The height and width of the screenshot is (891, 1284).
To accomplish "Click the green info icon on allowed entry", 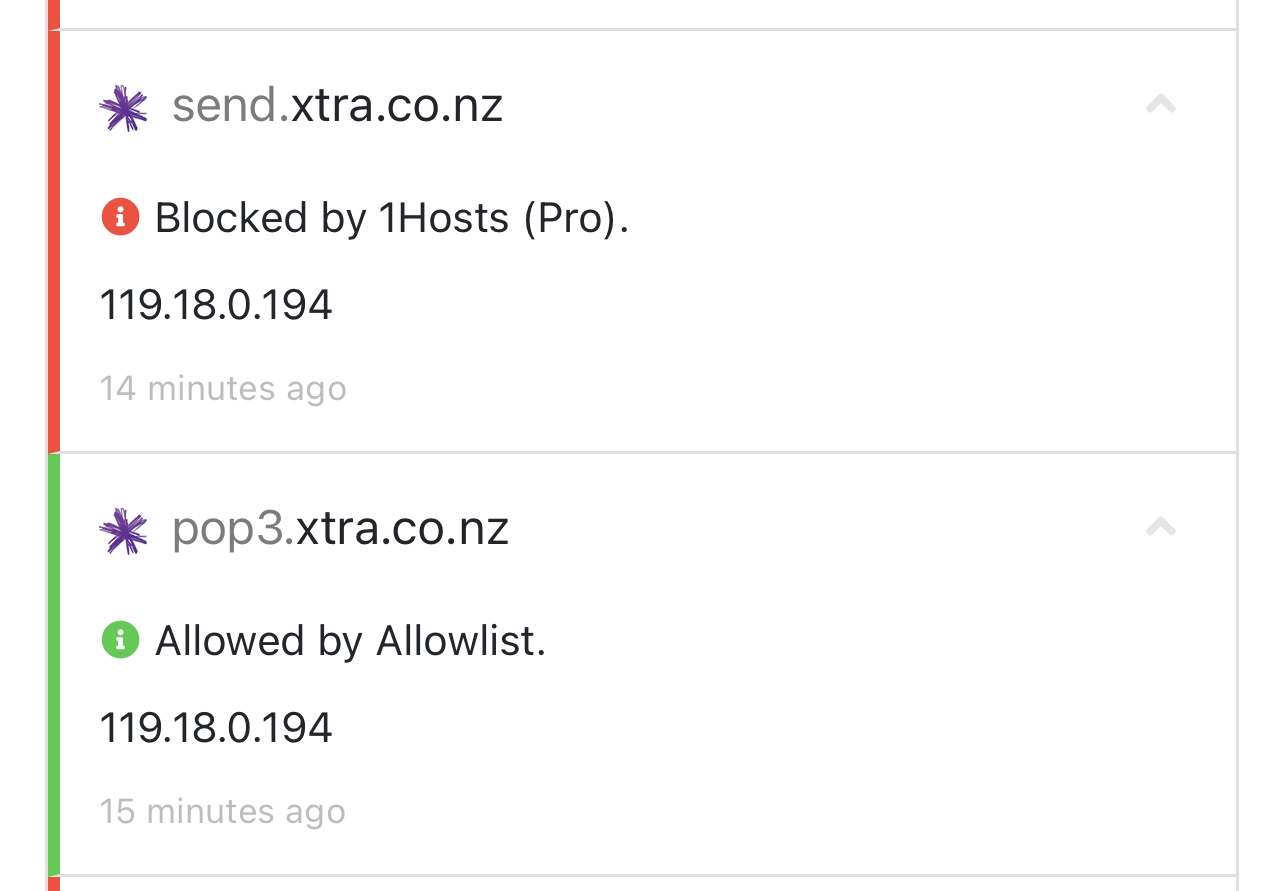I will point(120,641).
